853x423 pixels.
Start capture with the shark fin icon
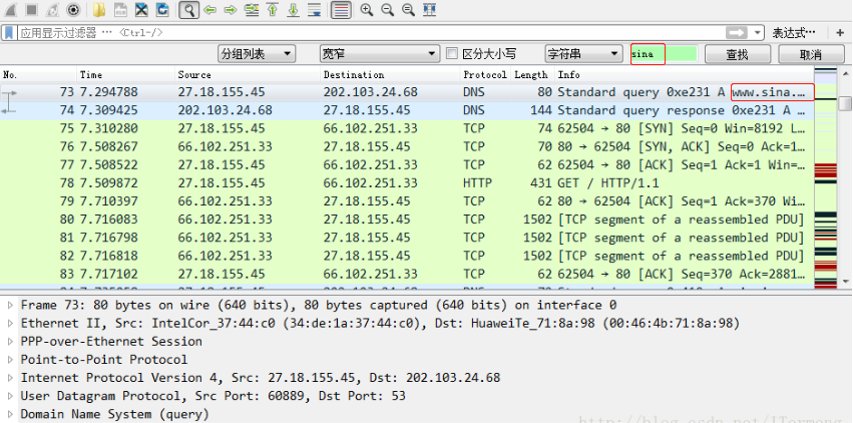10,10
